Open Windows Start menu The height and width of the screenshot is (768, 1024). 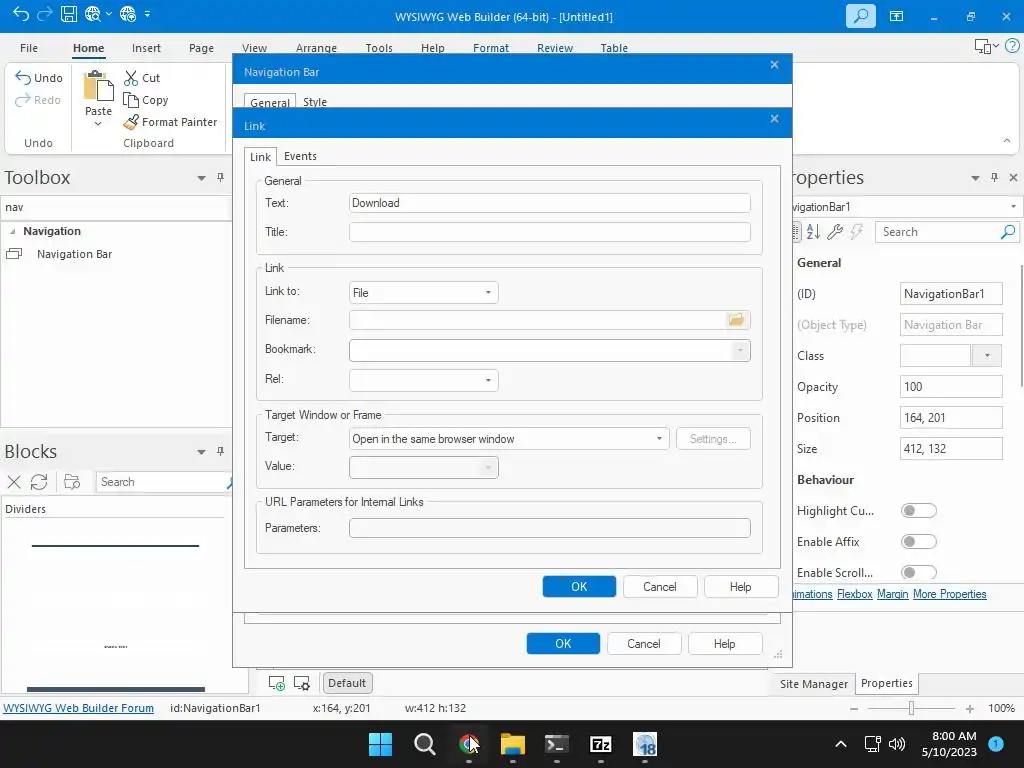coord(380,744)
